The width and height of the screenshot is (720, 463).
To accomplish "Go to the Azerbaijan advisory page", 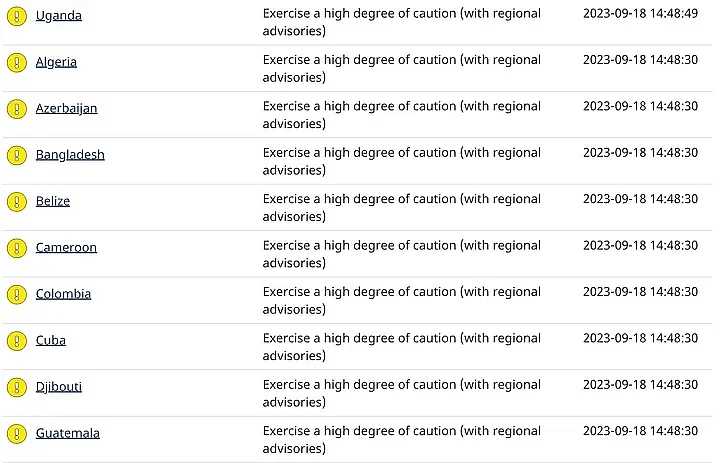I will [x=66, y=108].
